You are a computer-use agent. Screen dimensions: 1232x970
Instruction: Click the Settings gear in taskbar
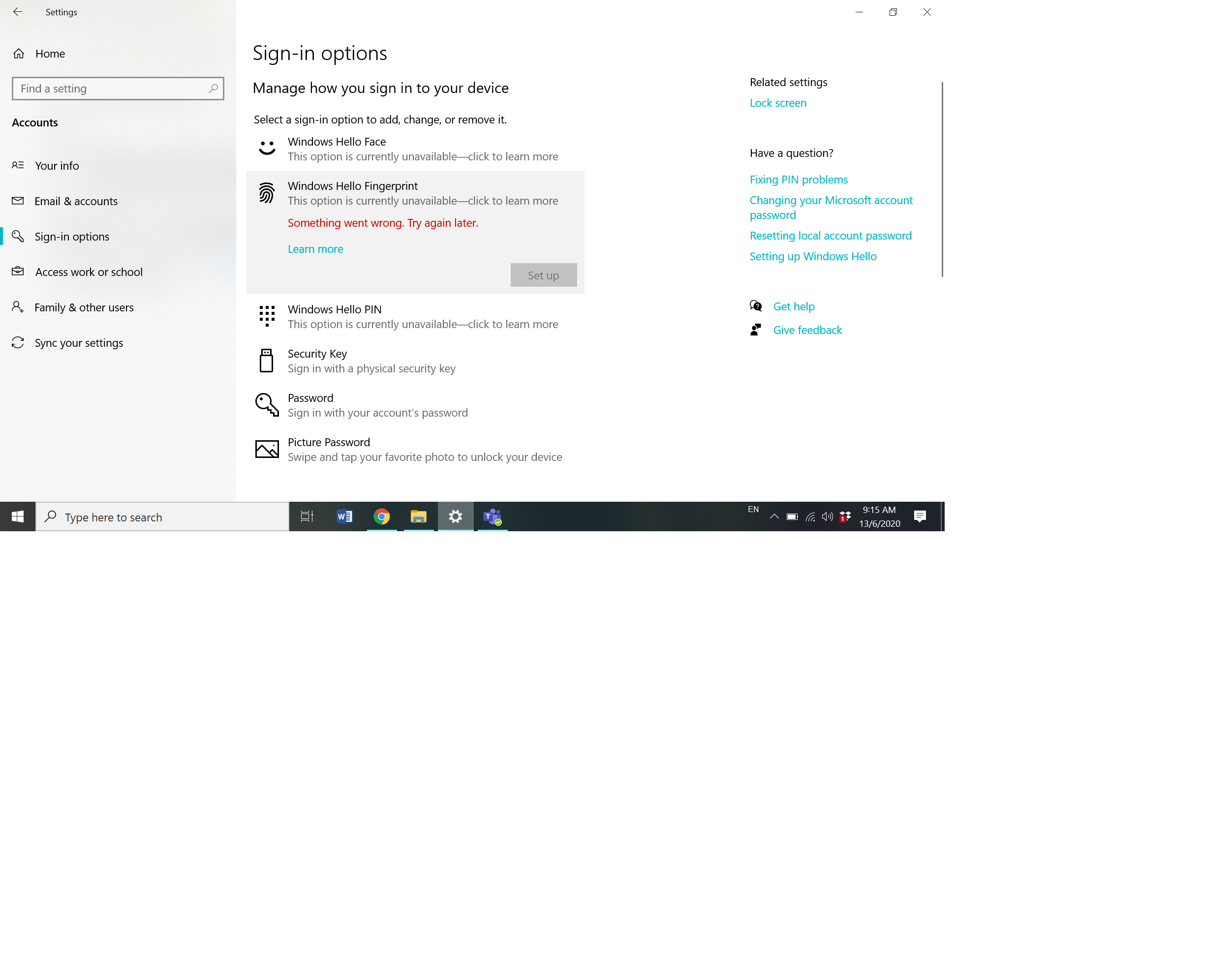coord(456,517)
